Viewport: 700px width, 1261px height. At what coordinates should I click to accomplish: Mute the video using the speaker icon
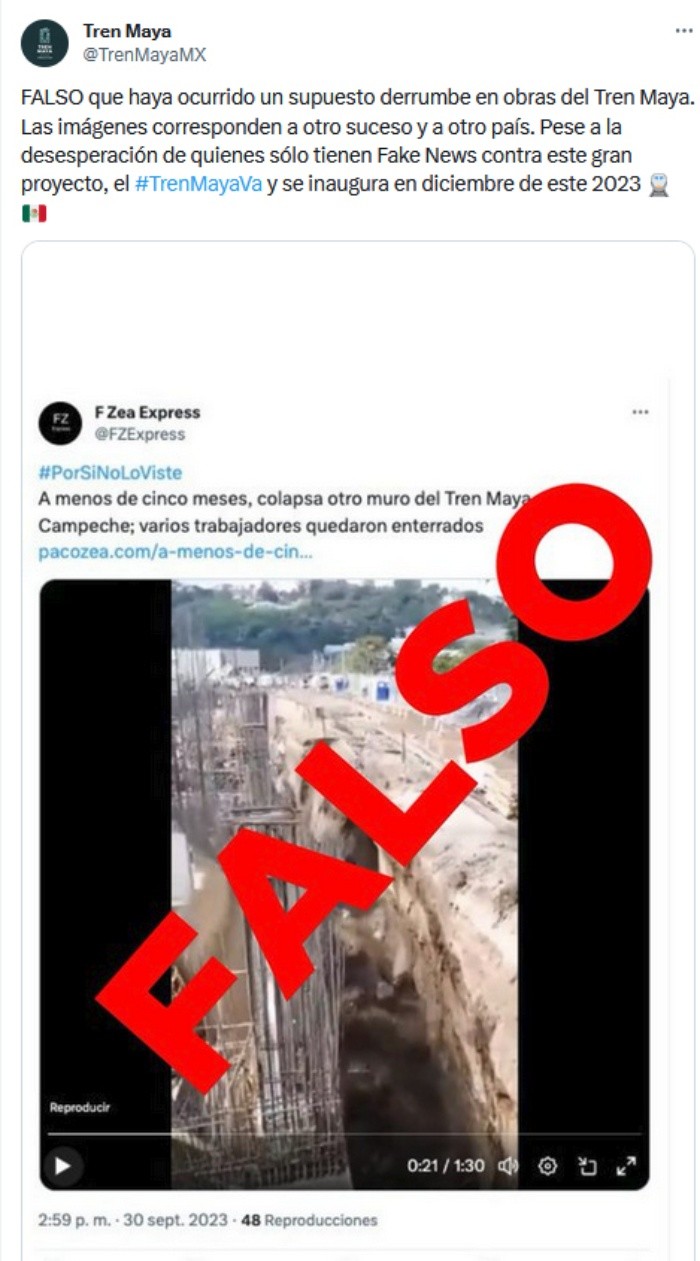click(x=508, y=1165)
